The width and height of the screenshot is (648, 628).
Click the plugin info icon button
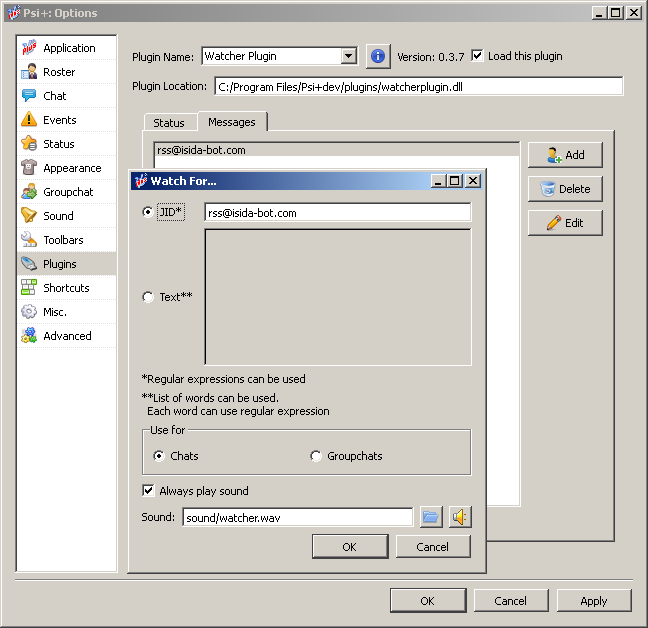point(377,56)
